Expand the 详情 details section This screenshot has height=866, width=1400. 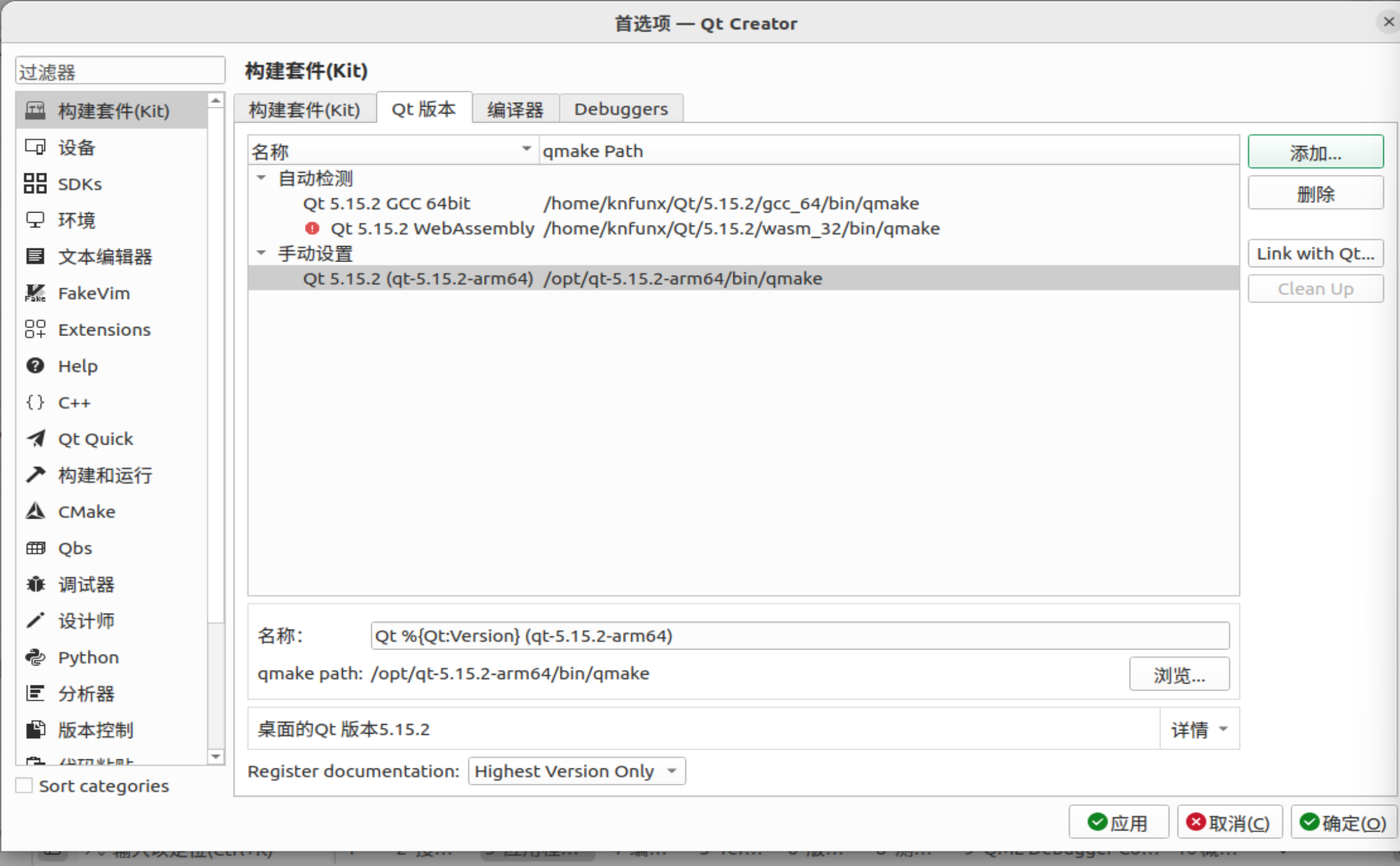pyautogui.click(x=1198, y=729)
